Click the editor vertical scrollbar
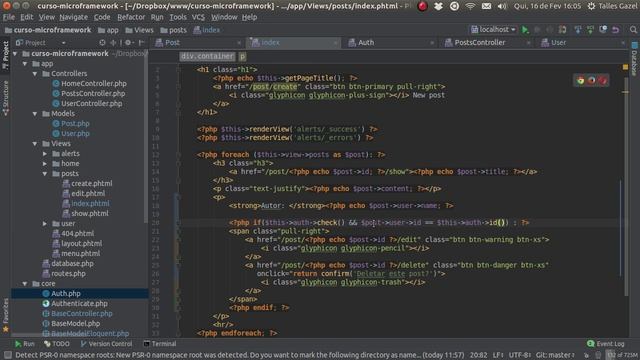The image size is (640, 360). (x=625, y=186)
